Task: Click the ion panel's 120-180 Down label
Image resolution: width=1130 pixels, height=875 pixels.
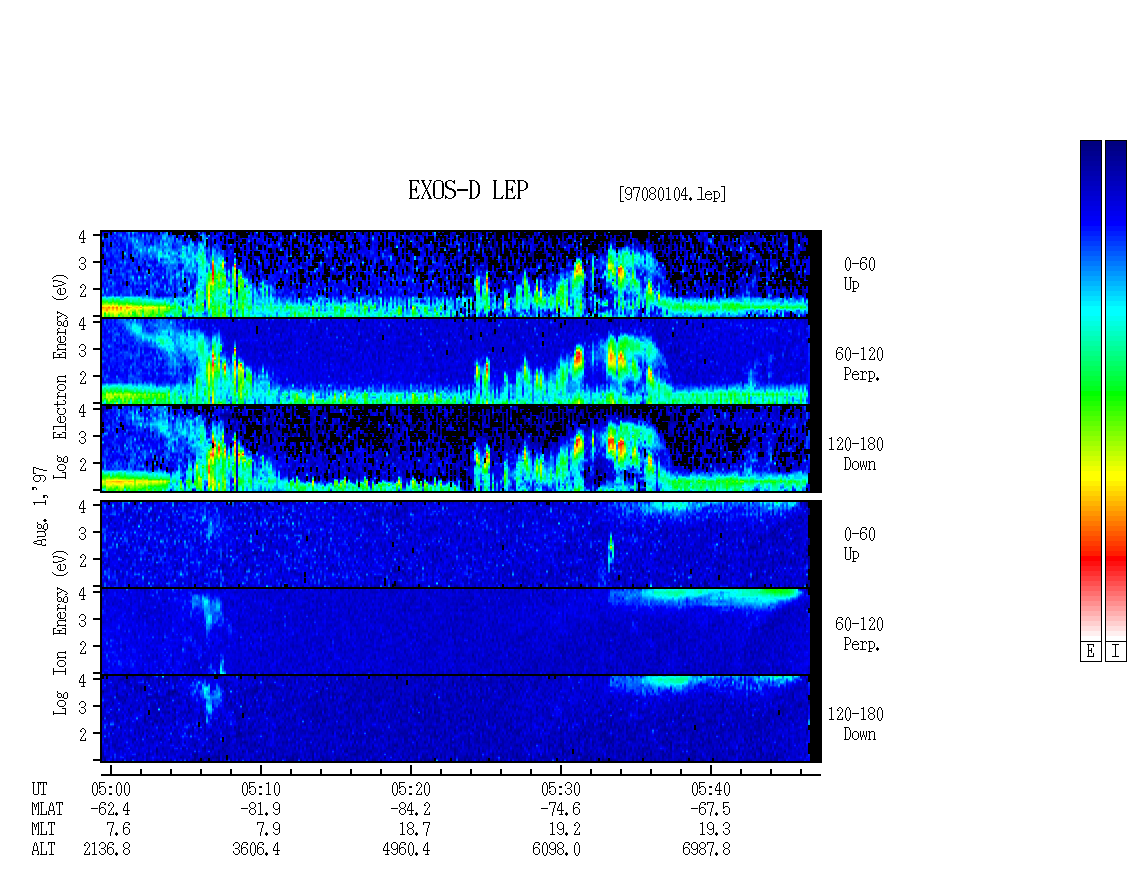Action: [855, 724]
